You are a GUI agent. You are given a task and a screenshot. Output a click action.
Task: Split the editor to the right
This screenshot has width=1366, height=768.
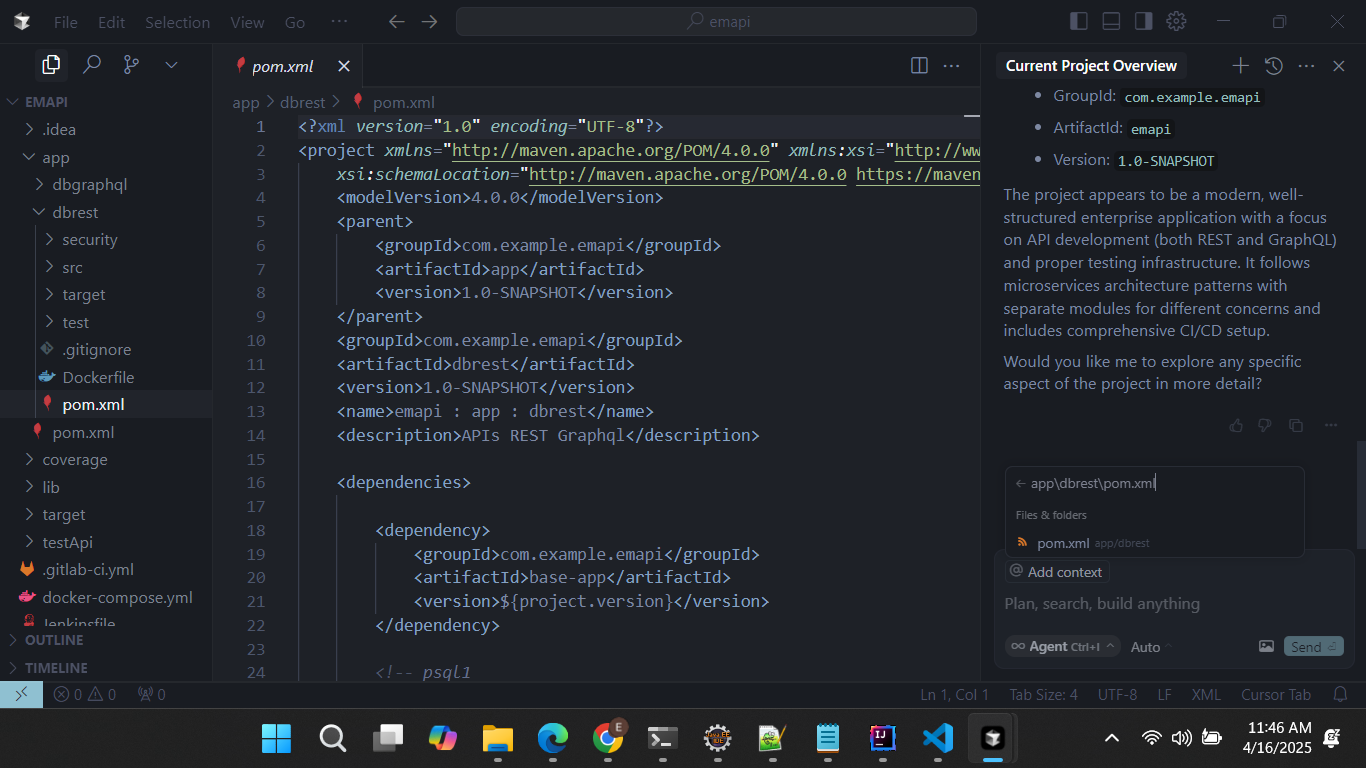coord(920,66)
